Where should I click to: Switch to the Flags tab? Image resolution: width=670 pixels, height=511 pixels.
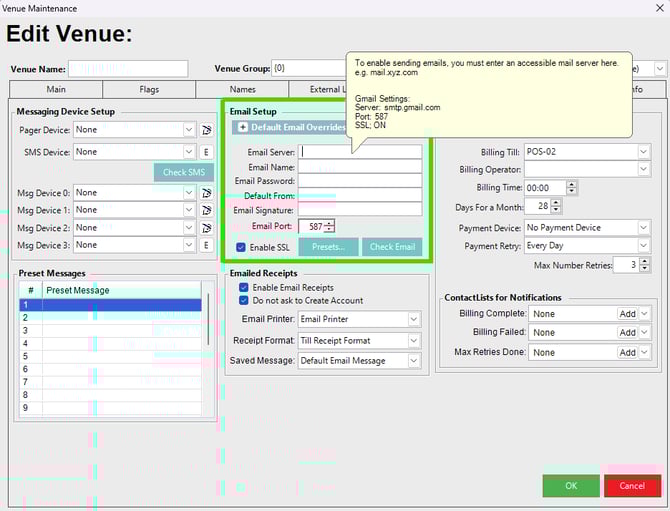[149, 90]
